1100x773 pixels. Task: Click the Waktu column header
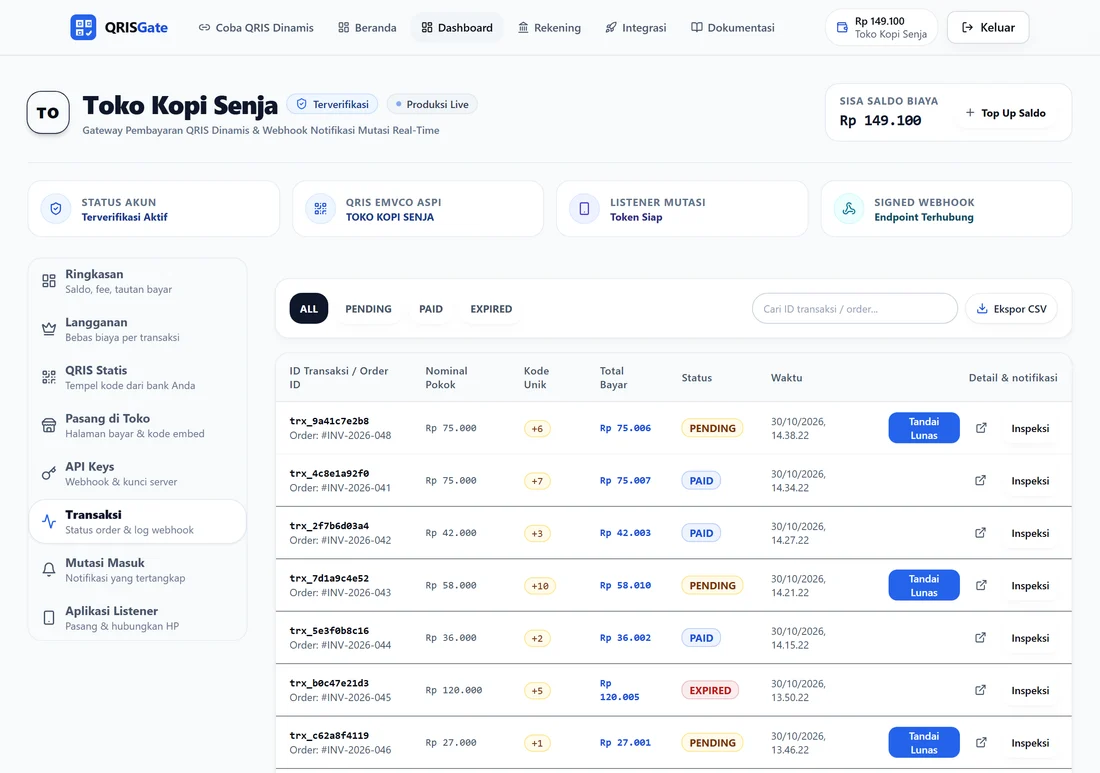pyautogui.click(x=786, y=377)
